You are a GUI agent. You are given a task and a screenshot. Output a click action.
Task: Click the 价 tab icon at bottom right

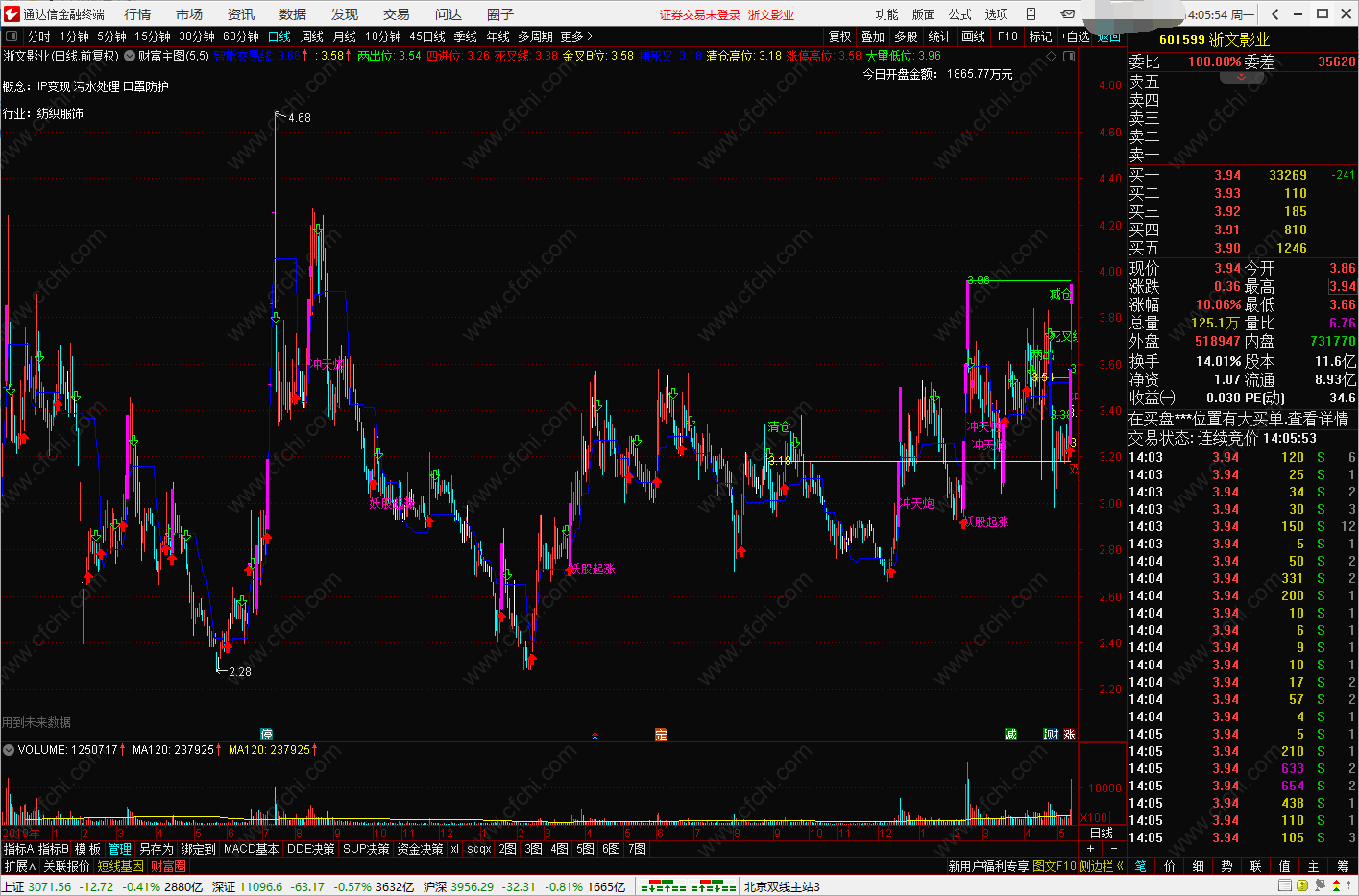[1170, 866]
